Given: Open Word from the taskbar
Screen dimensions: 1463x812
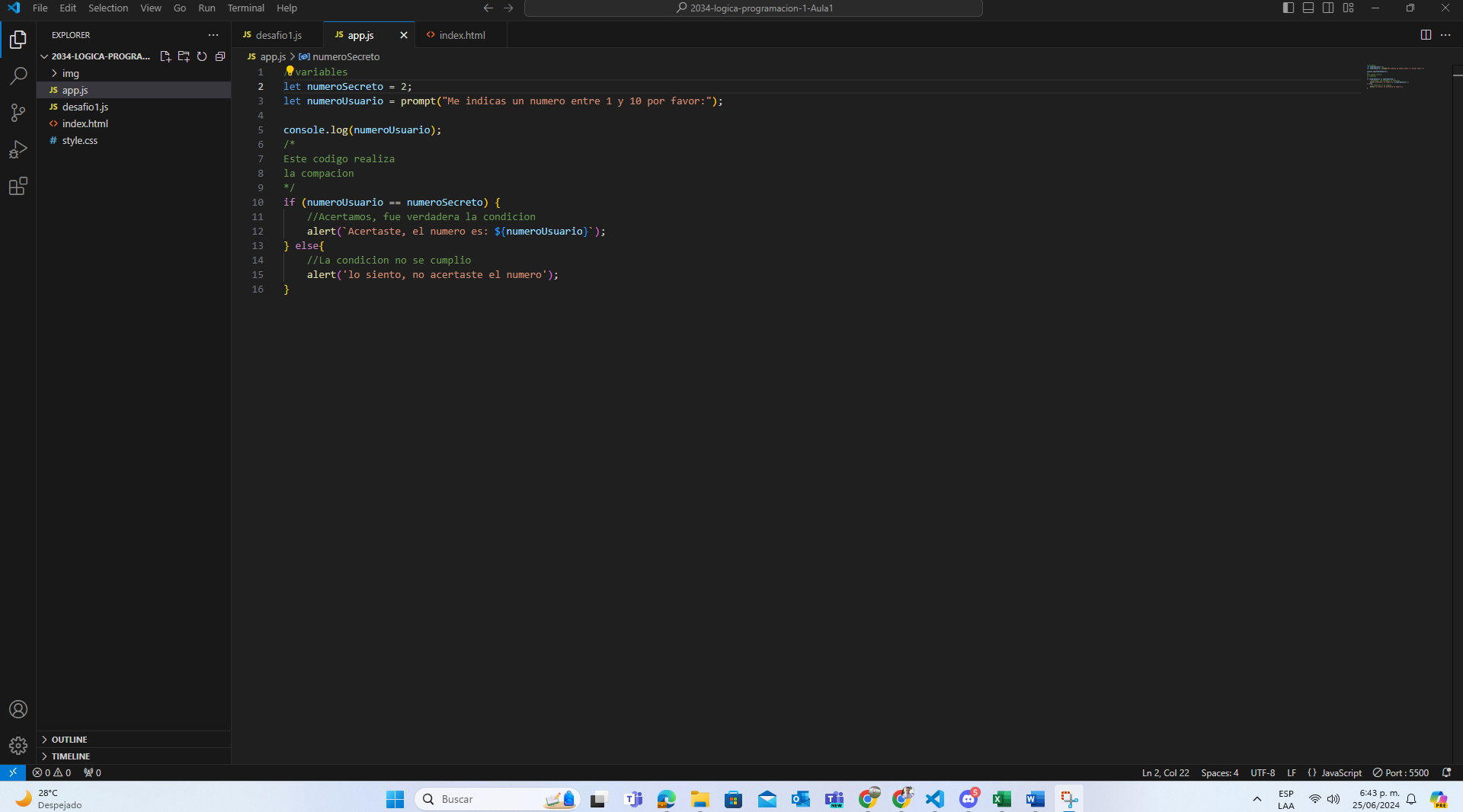Looking at the screenshot, I should click(1035, 798).
